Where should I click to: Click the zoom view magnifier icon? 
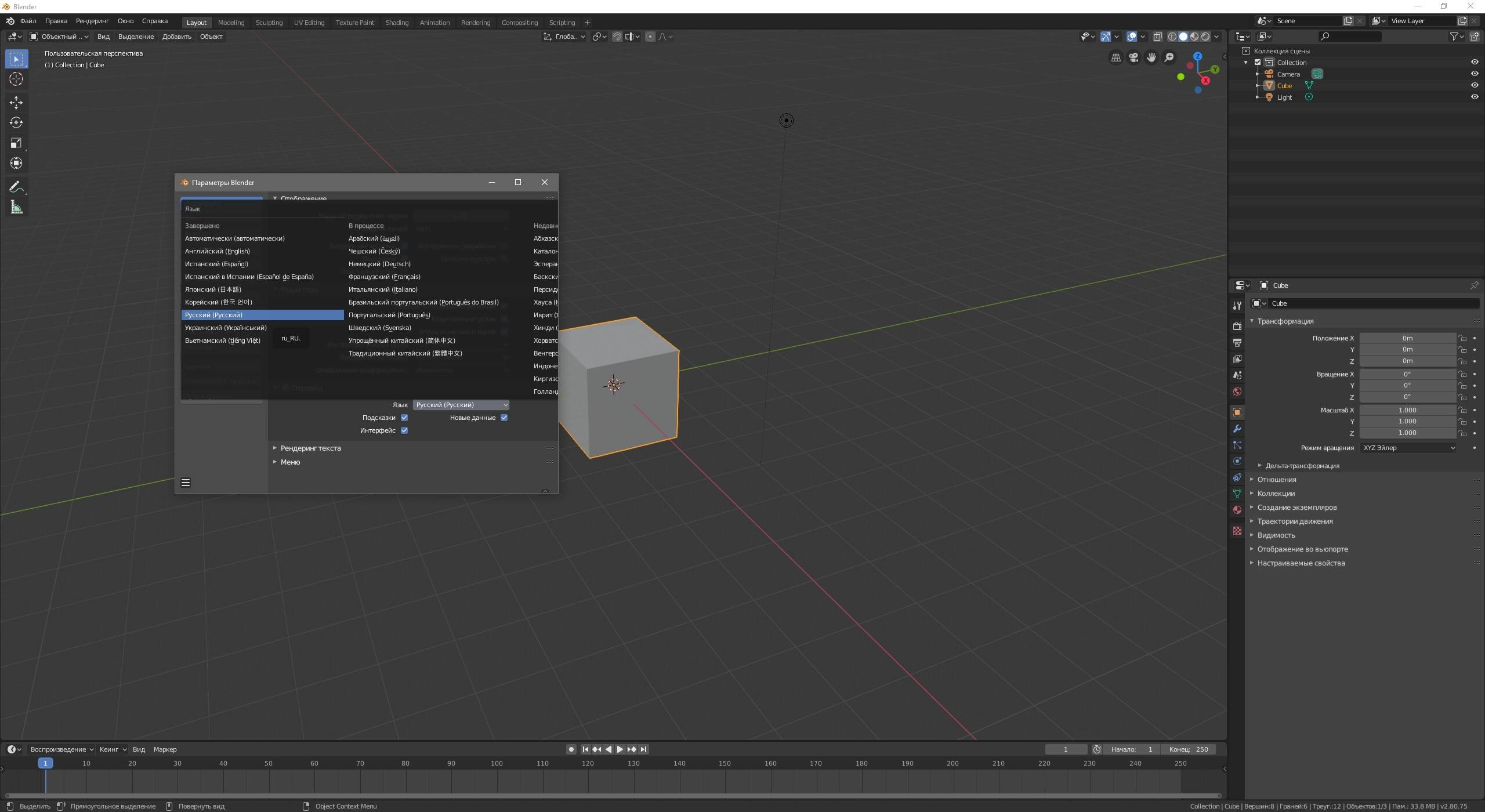click(1169, 57)
